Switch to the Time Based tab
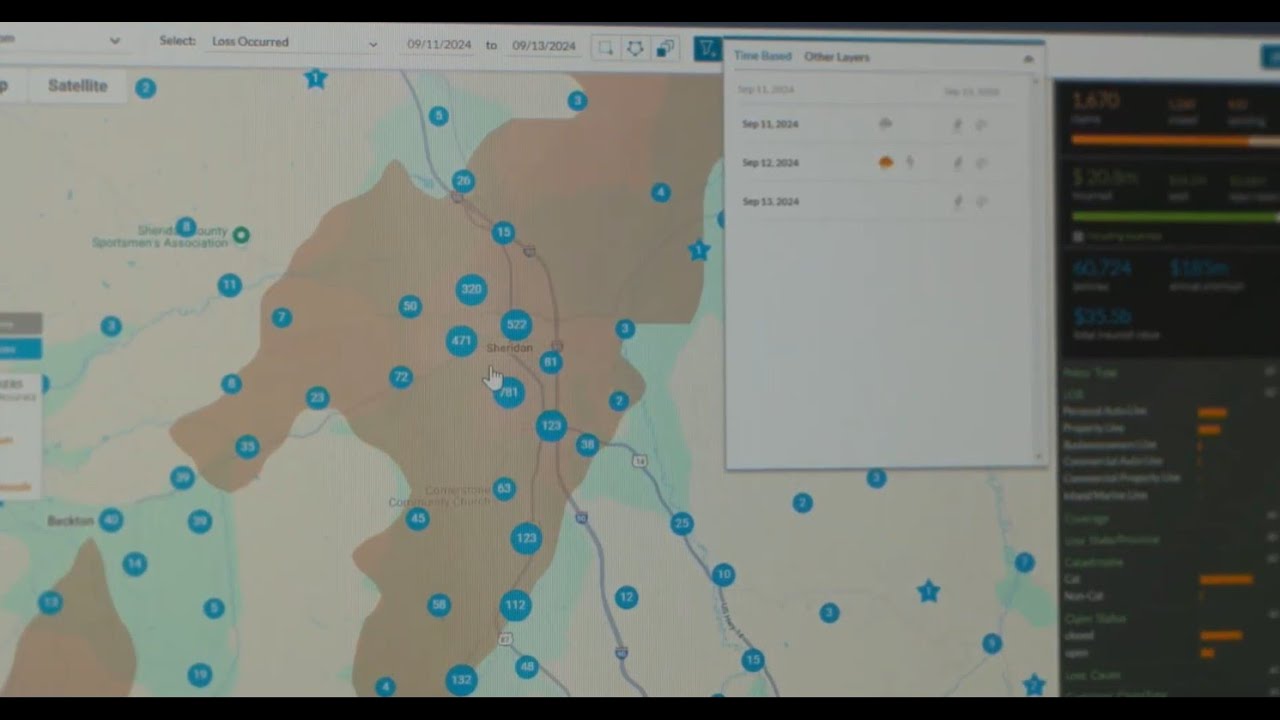Screen dimensions: 1280x720 coord(762,56)
